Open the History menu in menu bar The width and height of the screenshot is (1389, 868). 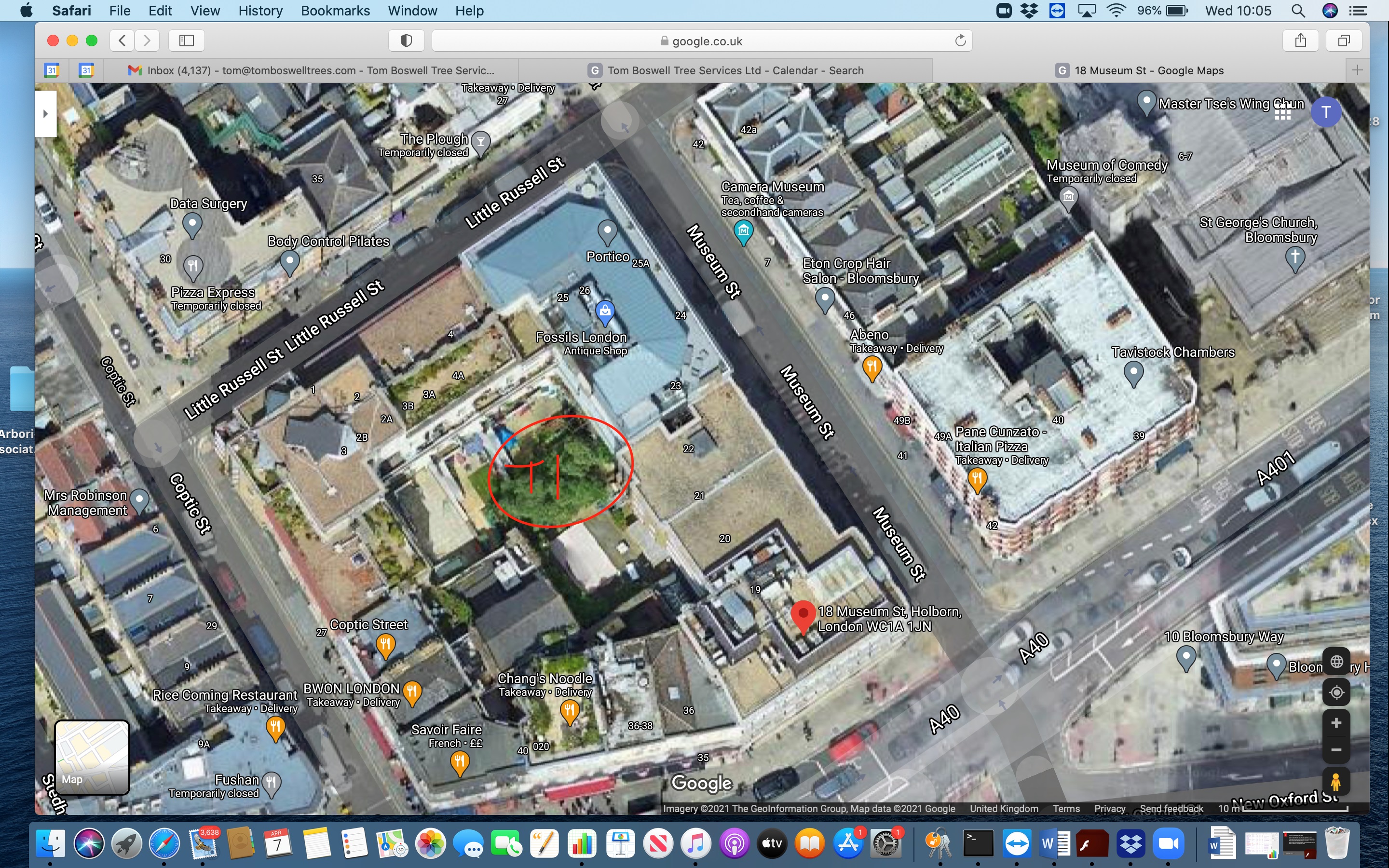click(260, 10)
